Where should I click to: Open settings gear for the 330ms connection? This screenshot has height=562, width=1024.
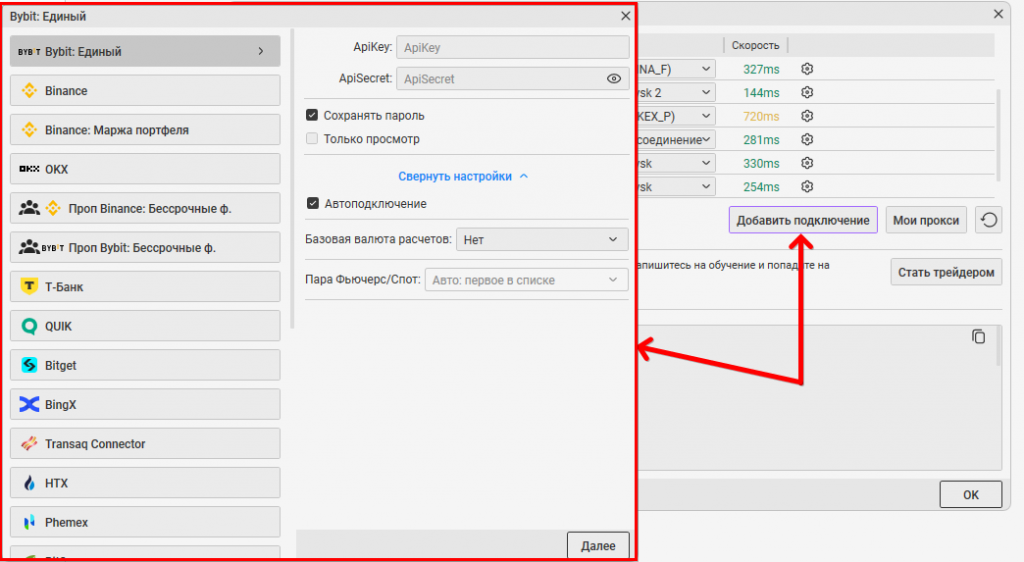pyautogui.click(x=807, y=163)
